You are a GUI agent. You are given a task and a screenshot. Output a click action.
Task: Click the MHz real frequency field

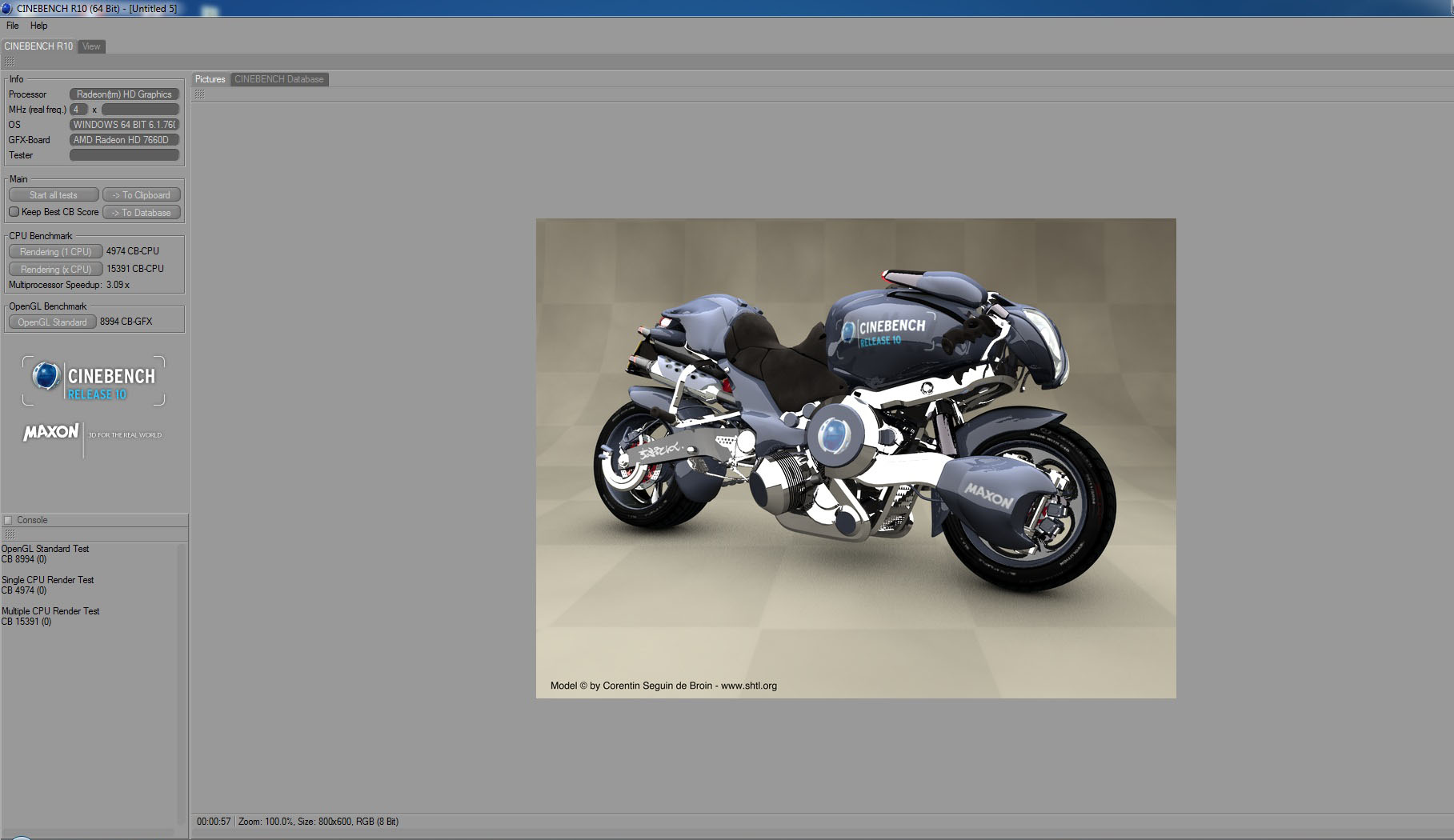140,110
